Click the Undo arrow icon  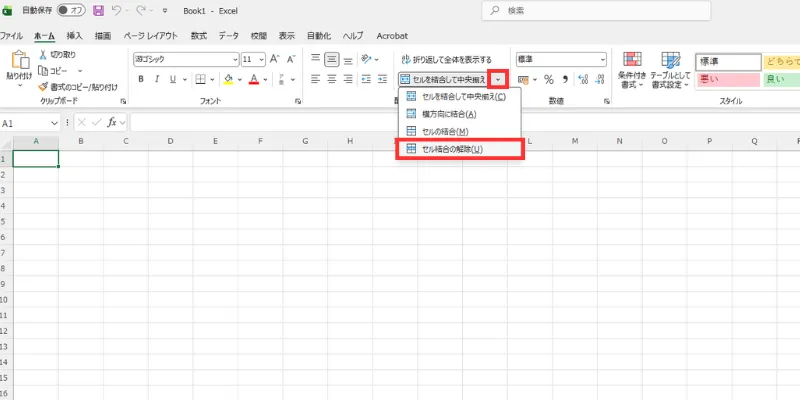pyautogui.click(x=116, y=11)
